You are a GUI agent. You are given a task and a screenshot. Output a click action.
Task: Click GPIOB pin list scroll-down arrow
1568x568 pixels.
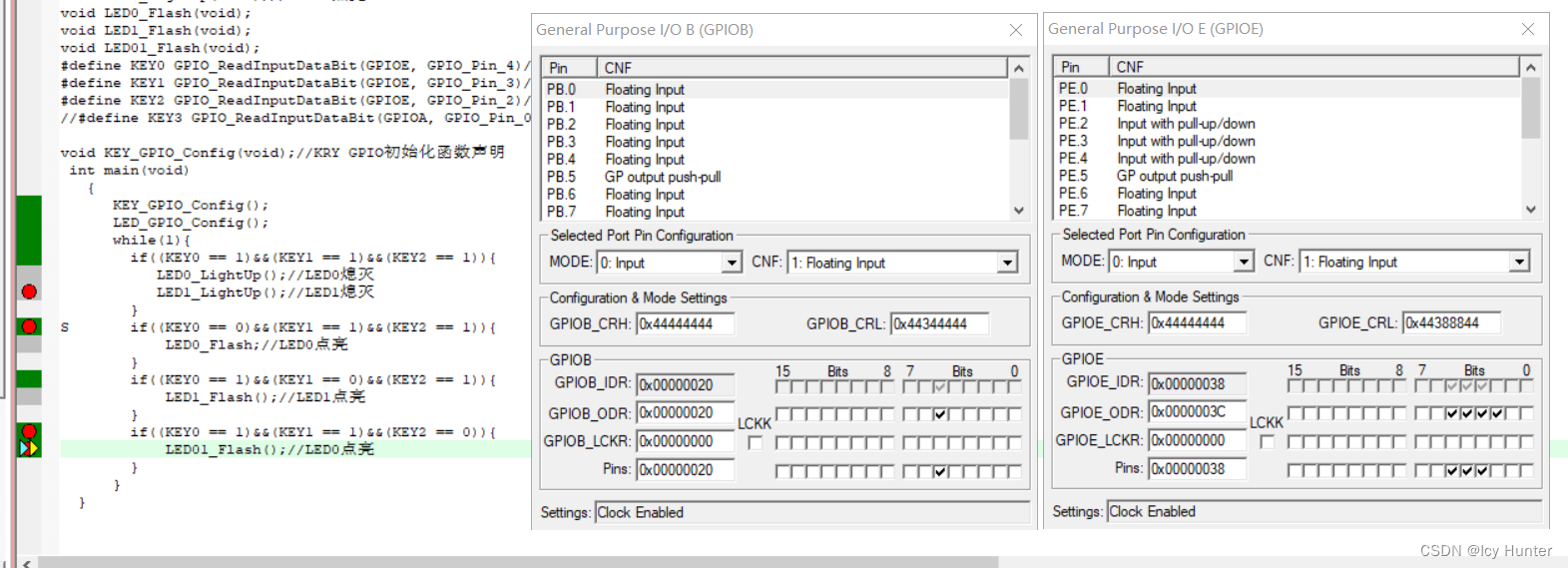[1019, 211]
